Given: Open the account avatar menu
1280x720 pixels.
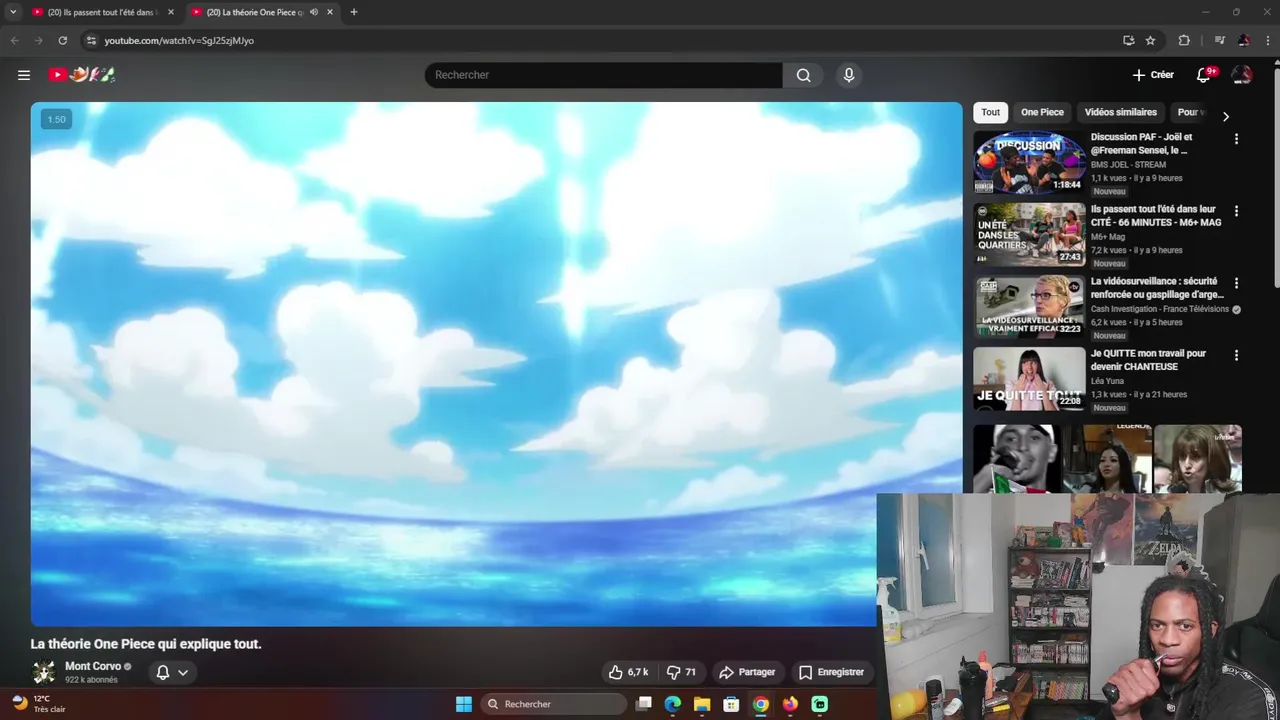Looking at the screenshot, I should click(x=1242, y=75).
